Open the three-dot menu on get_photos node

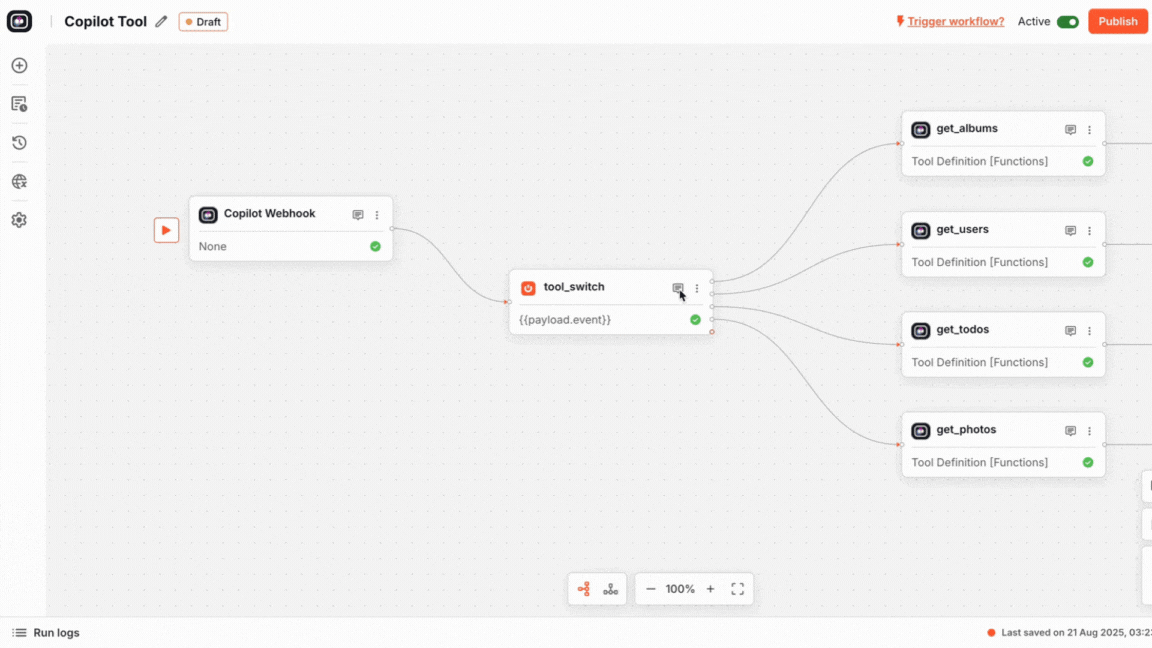1089,431
